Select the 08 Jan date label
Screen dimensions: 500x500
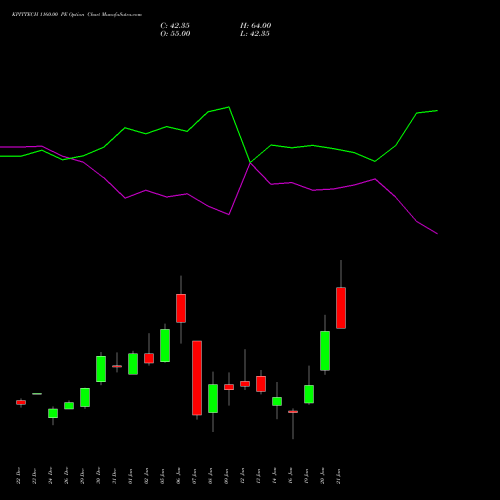[x=211, y=476]
